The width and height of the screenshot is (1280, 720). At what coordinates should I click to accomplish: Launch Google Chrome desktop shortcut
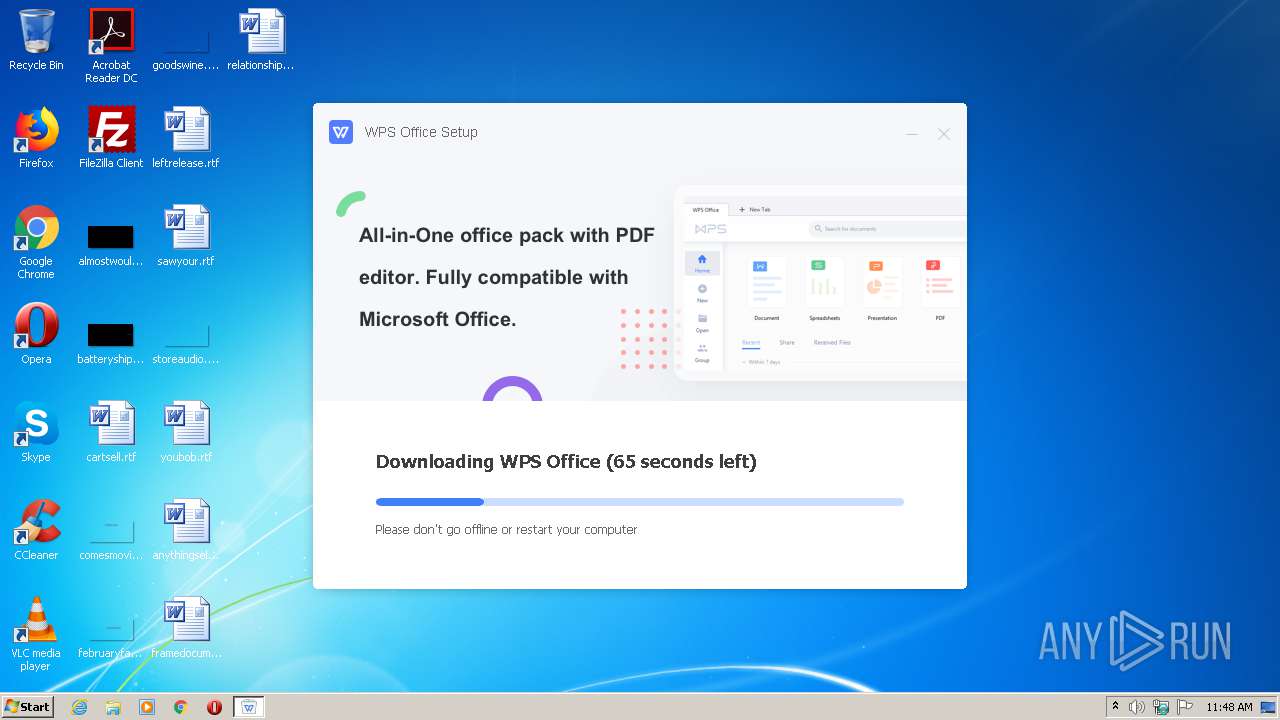[x=36, y=242]
